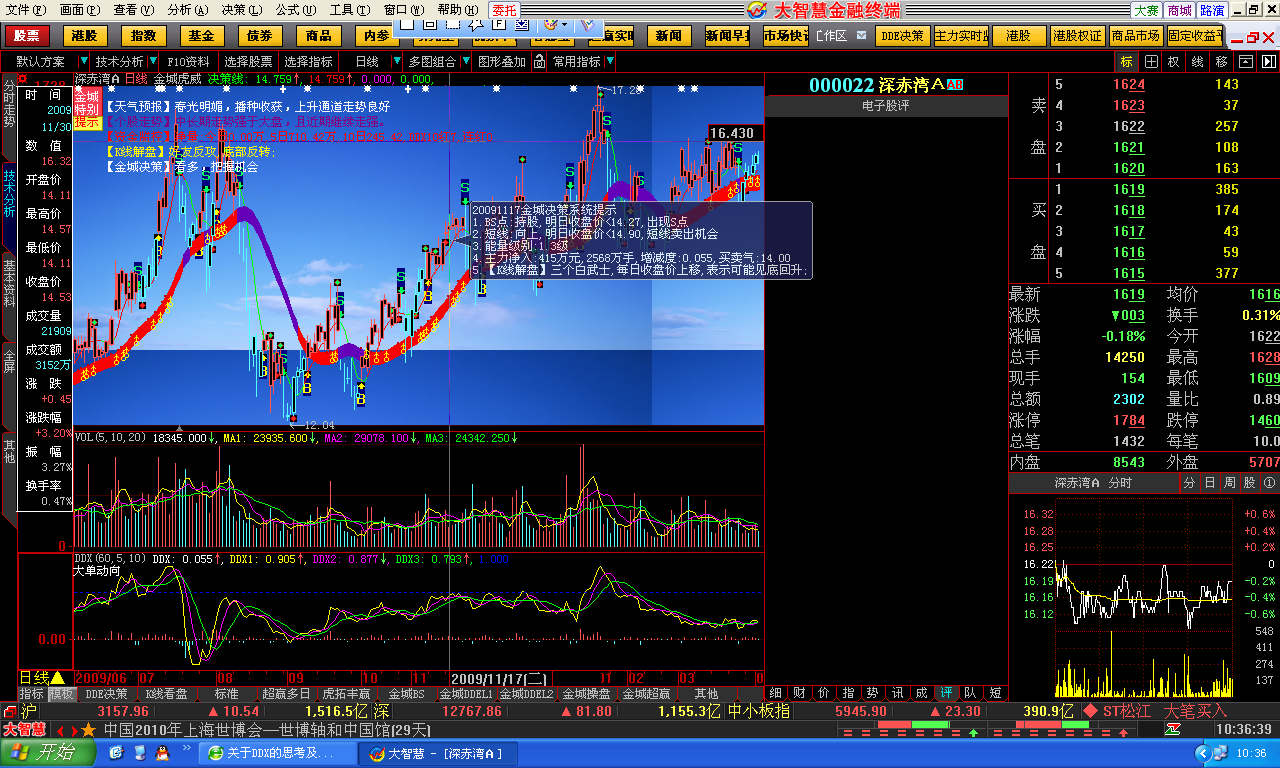Click the stock code 000022 title
The width and height of the screenshot is (1280, 768).
842,85
